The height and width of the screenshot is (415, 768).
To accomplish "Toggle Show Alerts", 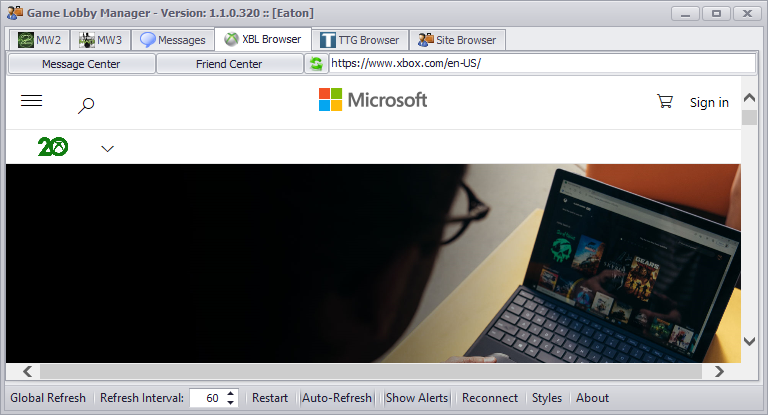I will click(x=417, y=398).
